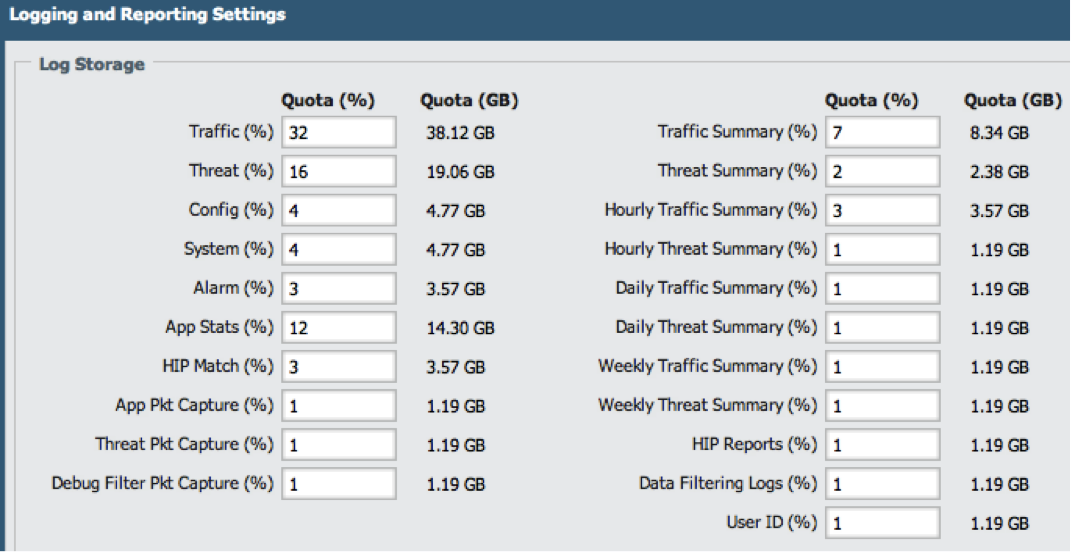Select the Alarm (%) quota input
Image resolution: width=1071 pixels, height=552 pixels.
(x=338, y=288)
